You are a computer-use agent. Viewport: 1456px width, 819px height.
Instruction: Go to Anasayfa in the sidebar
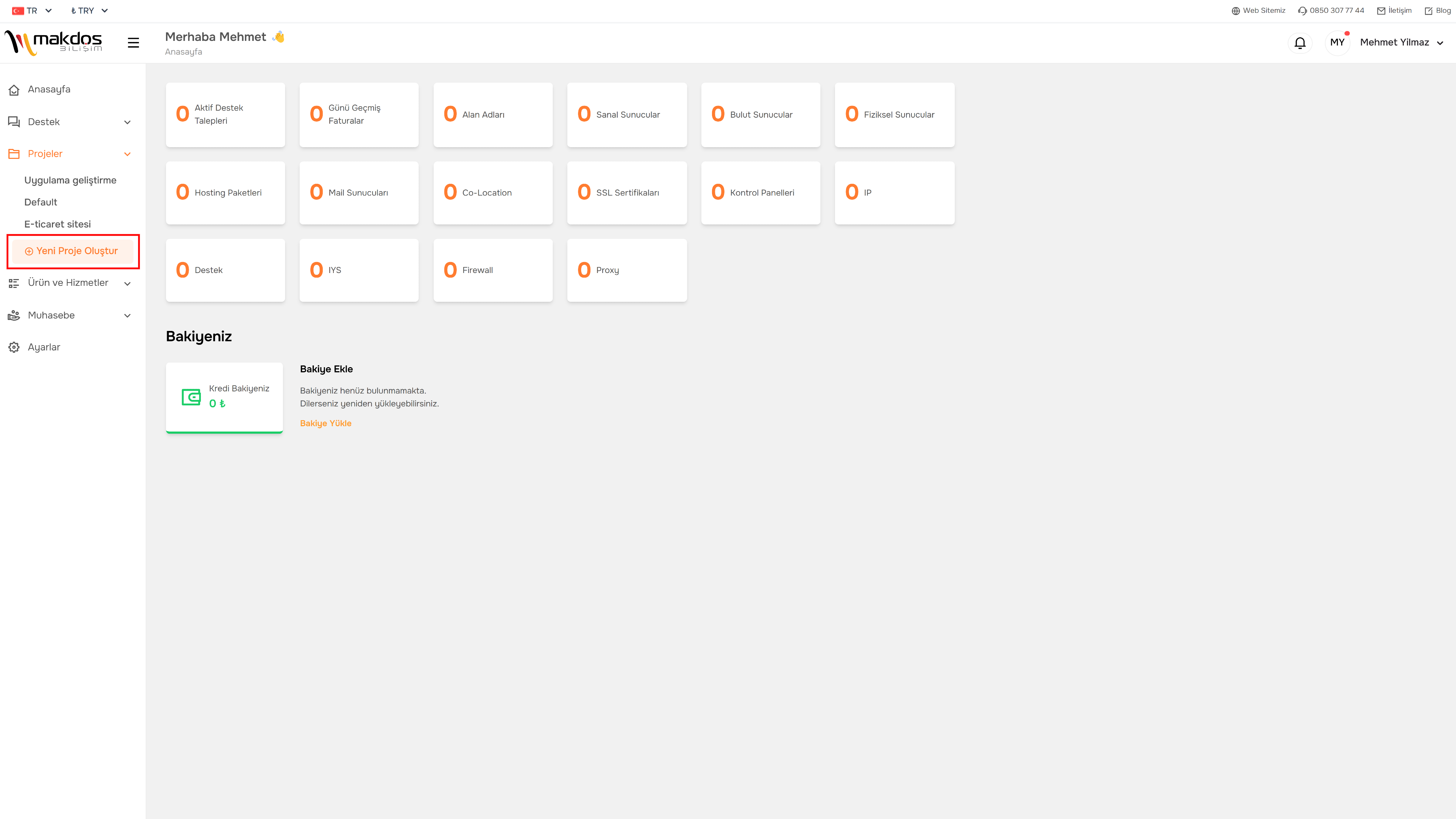[x=49, y=89]
